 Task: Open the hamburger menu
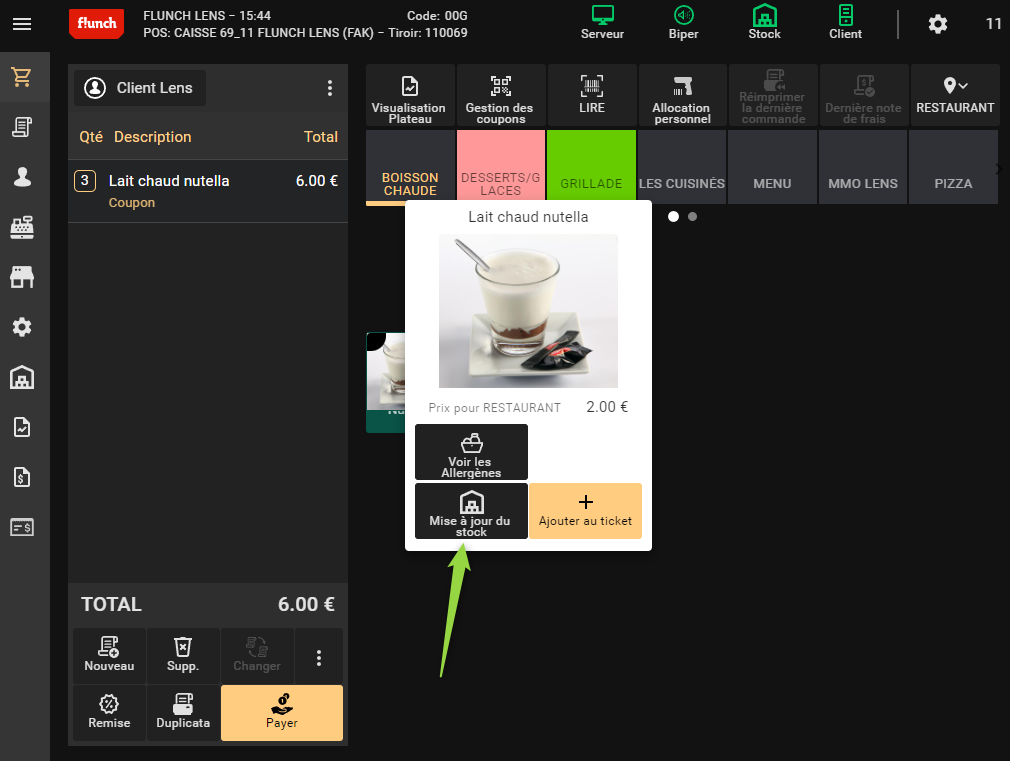click(22, 24)
